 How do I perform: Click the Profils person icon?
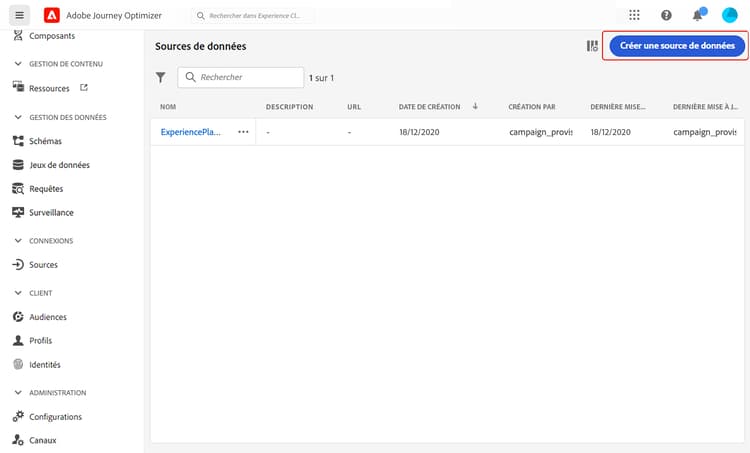(18, 340)
